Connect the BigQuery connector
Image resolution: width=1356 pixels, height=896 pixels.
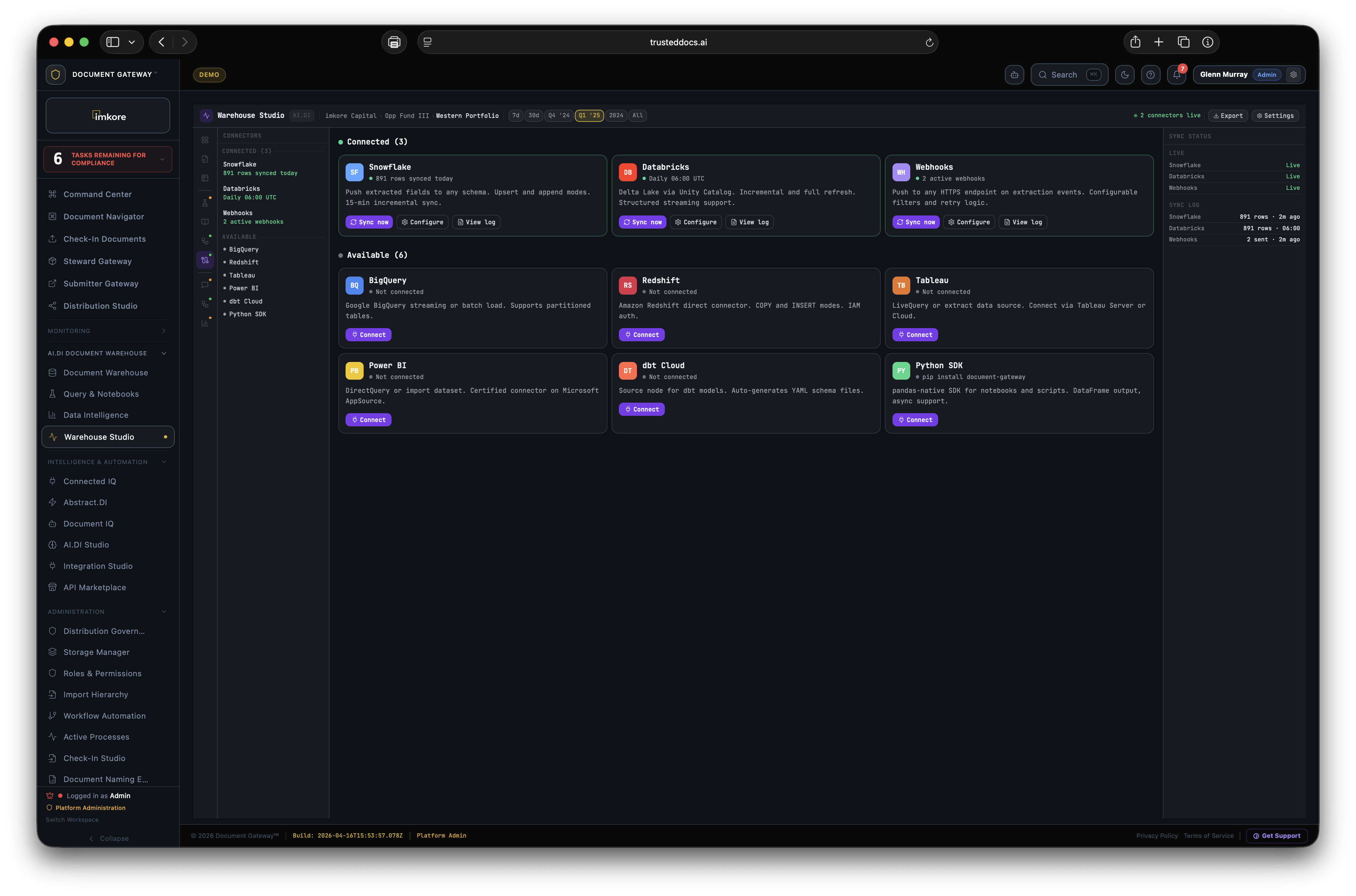click(x=369, y=334)
